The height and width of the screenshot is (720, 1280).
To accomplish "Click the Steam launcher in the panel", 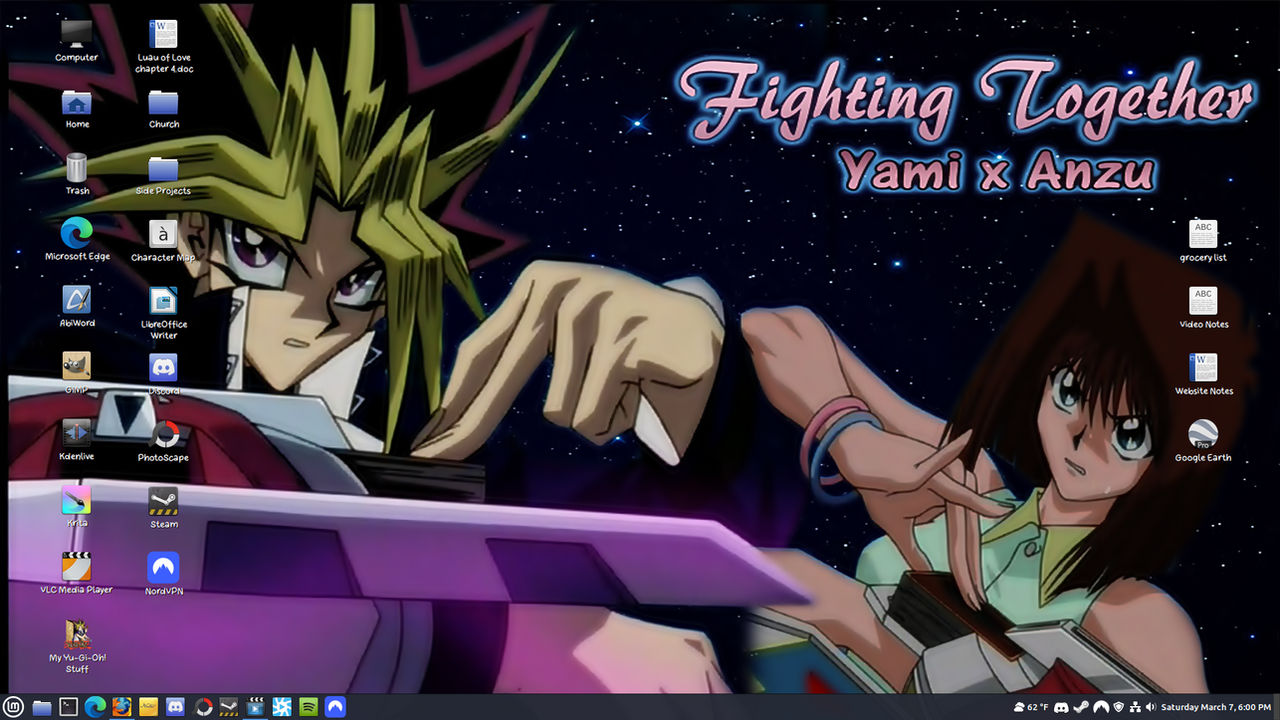I will tap(229, 707).
